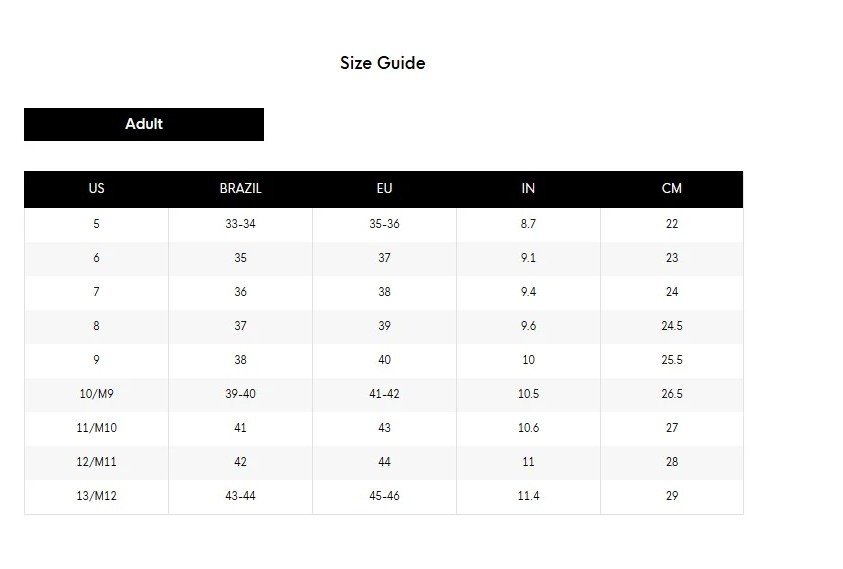Click the CM column header
Image resolution: width=843 pixels, height=569 pixels.
pos(672,188)
